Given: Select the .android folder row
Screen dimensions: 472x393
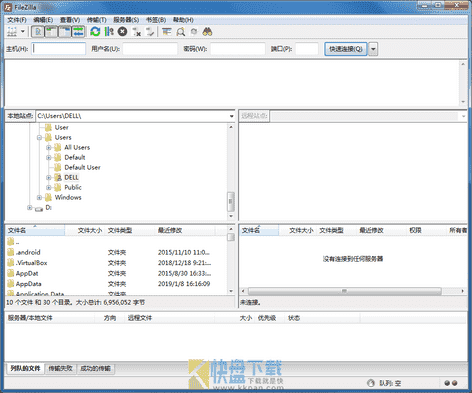Looking at the screenshot, I should [116, 252].
